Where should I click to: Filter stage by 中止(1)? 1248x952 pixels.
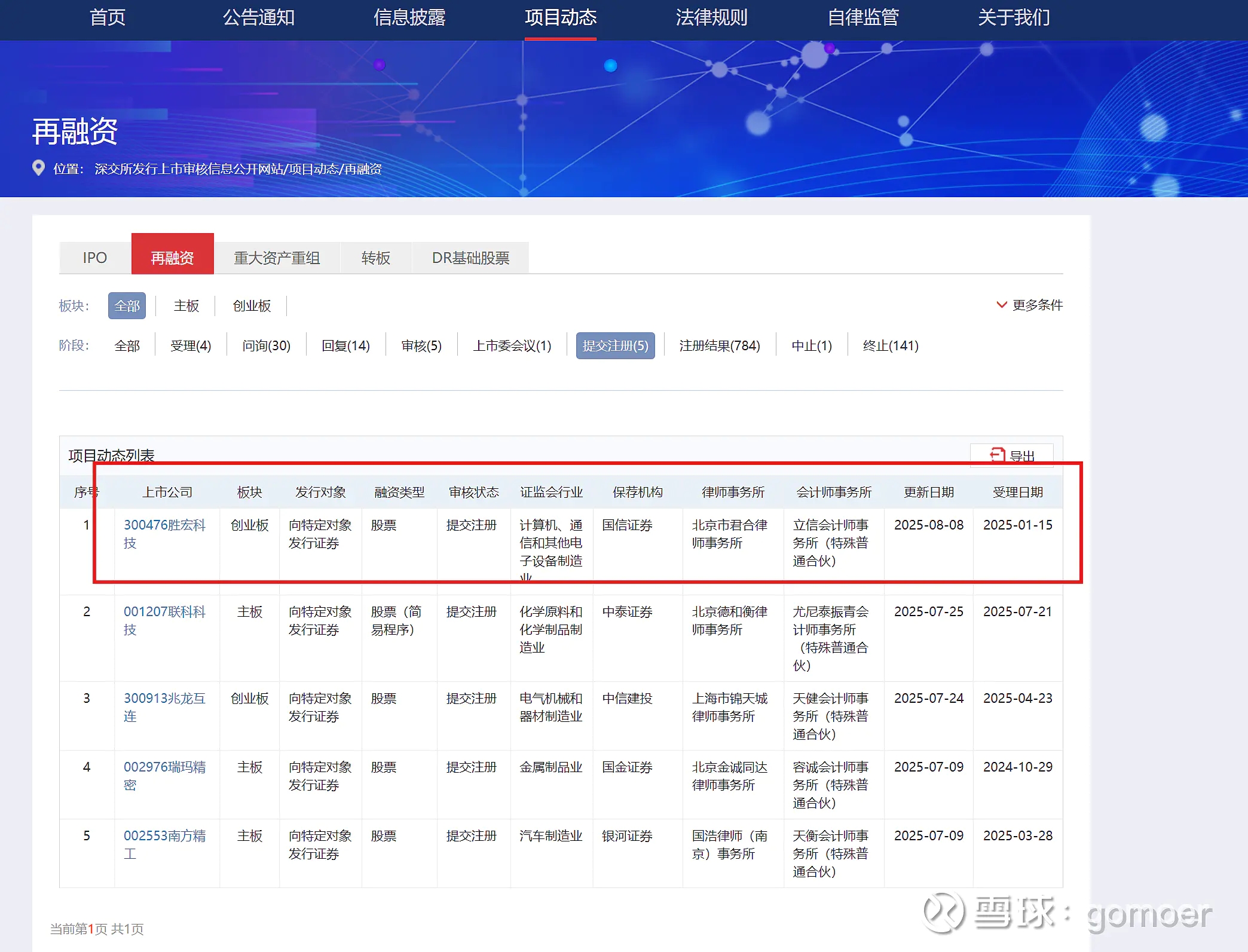tap(812, 345)
